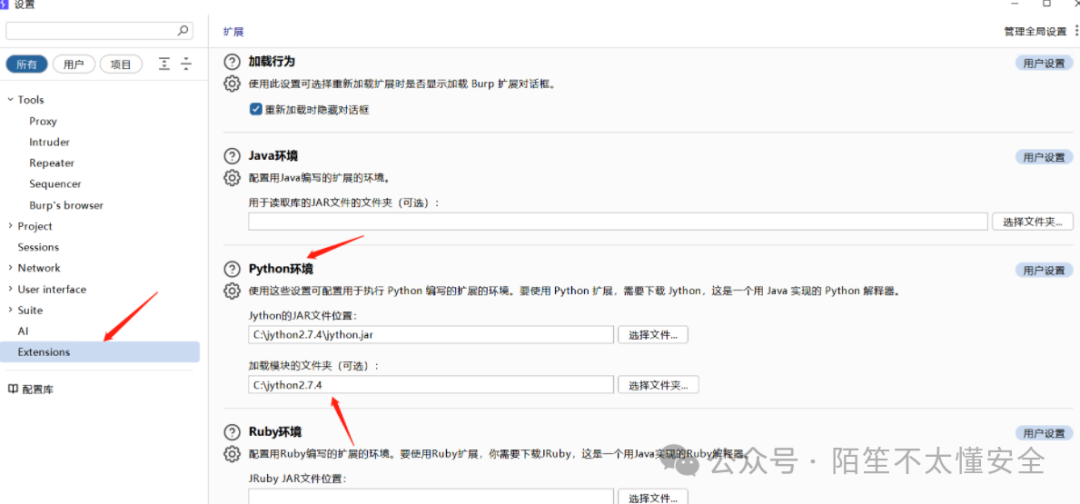Click the help icon beside 加载行为
Screen dimensions: 1080x504
(x=232, y=62)
